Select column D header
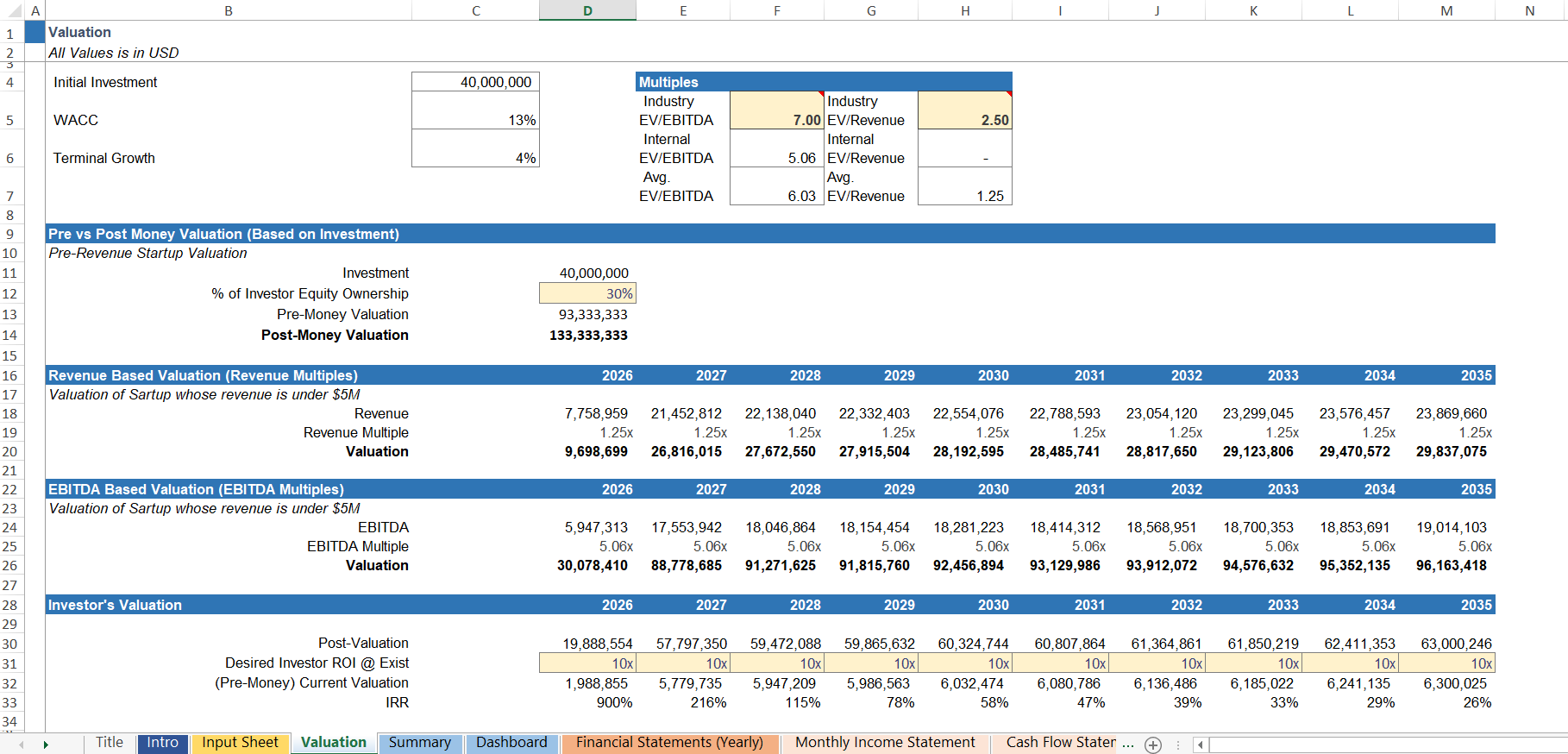 587,10
